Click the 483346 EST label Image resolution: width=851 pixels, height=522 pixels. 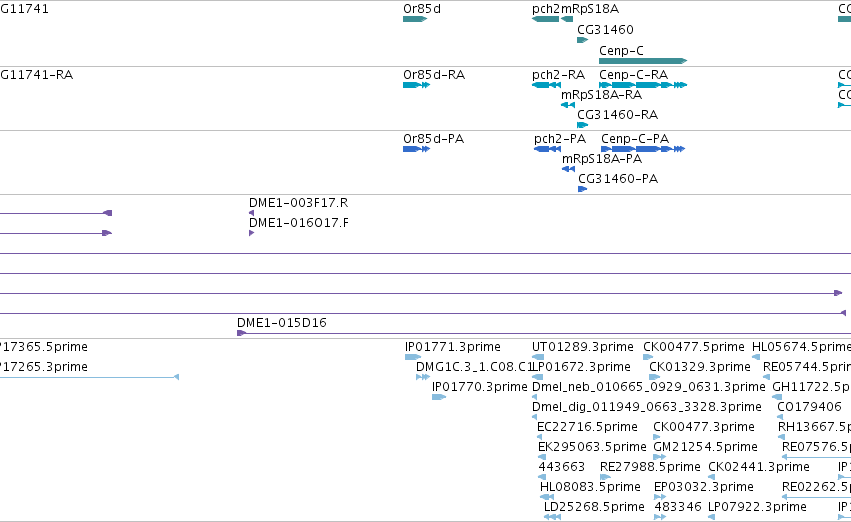click(x=678, y=507)
